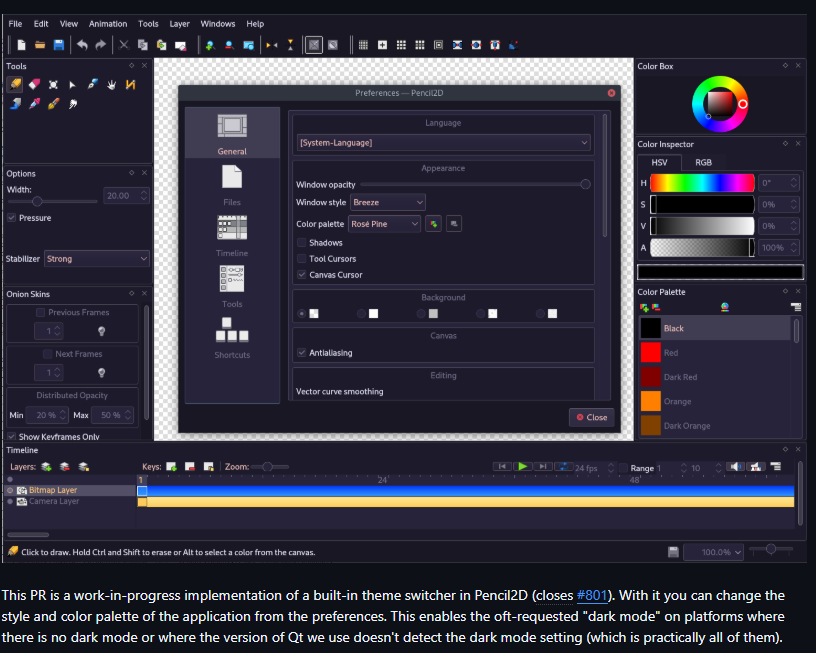
Task: Redo the last action
Action: point(100,45)
